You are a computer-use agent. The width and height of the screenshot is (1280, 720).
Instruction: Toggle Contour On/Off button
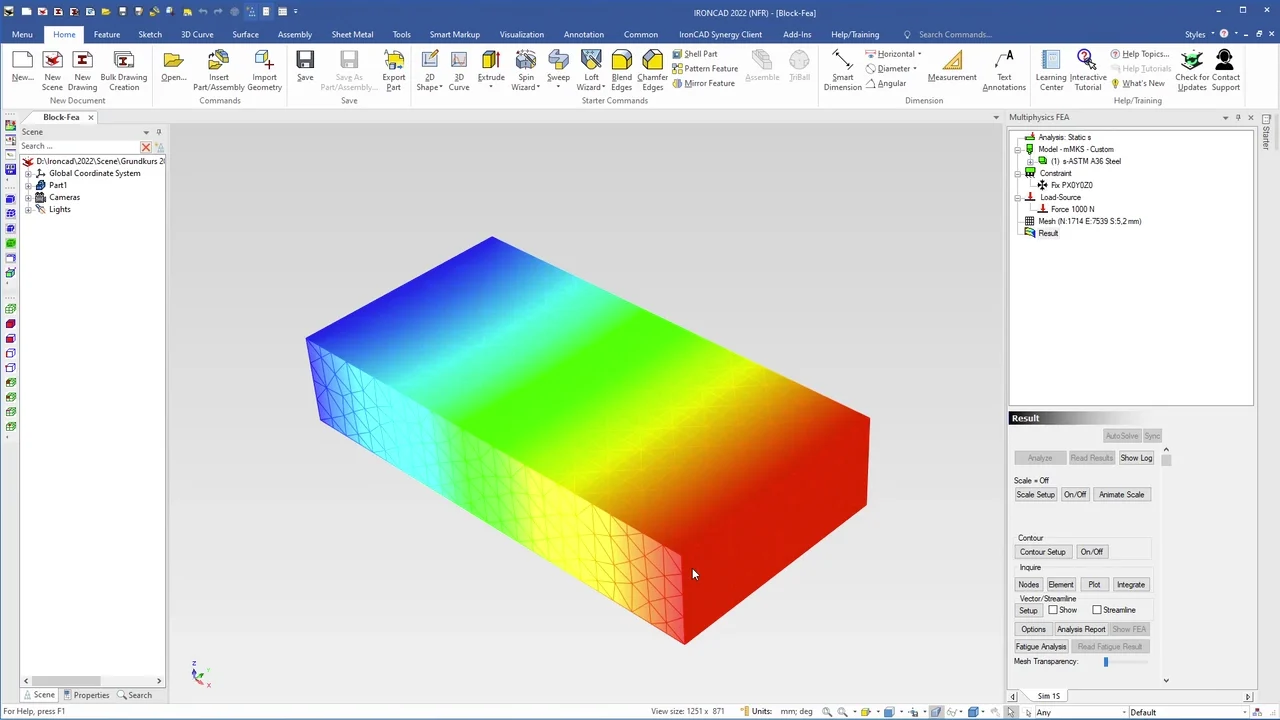(x=1092, y=552)
